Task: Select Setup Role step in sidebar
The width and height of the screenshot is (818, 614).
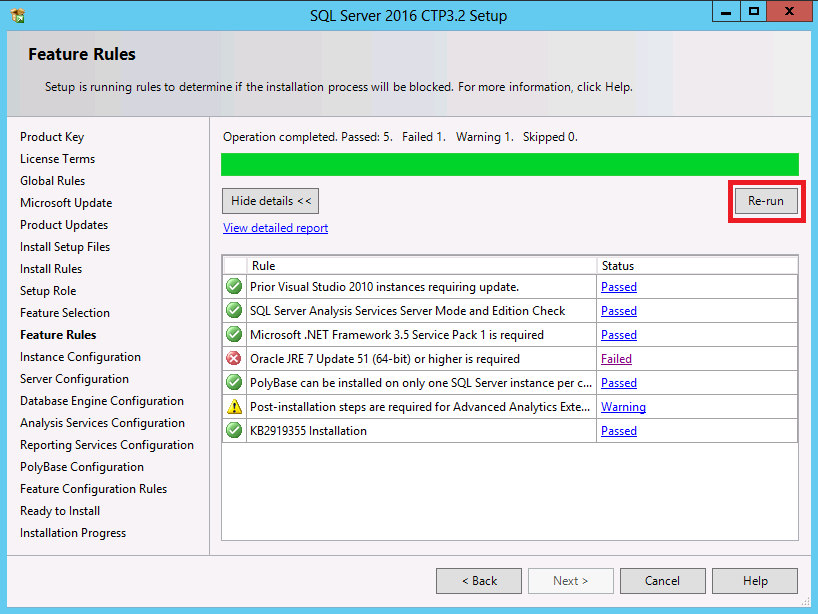Action: click(x=48, y=291)
